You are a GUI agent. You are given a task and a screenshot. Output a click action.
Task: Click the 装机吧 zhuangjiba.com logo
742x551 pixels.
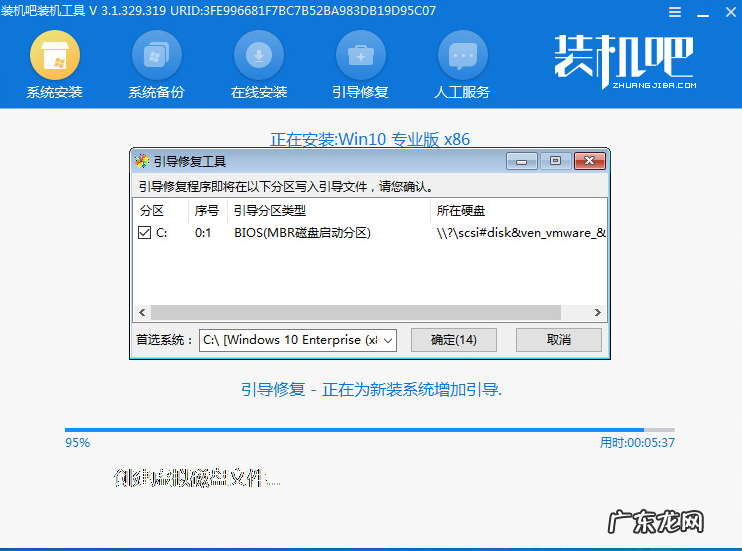[x=625, y=62]
